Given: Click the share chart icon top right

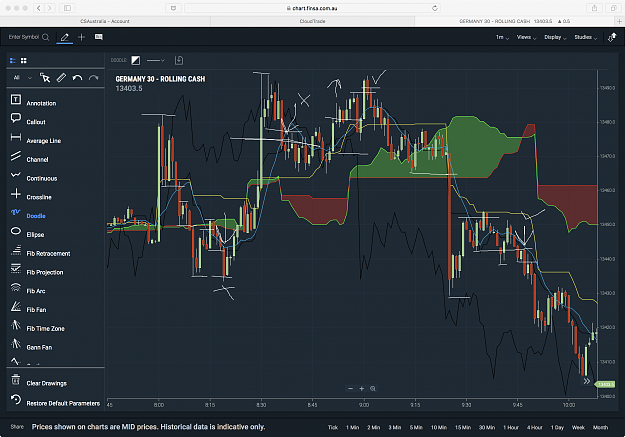Looking at the screenshot, I should coord(612,37).
